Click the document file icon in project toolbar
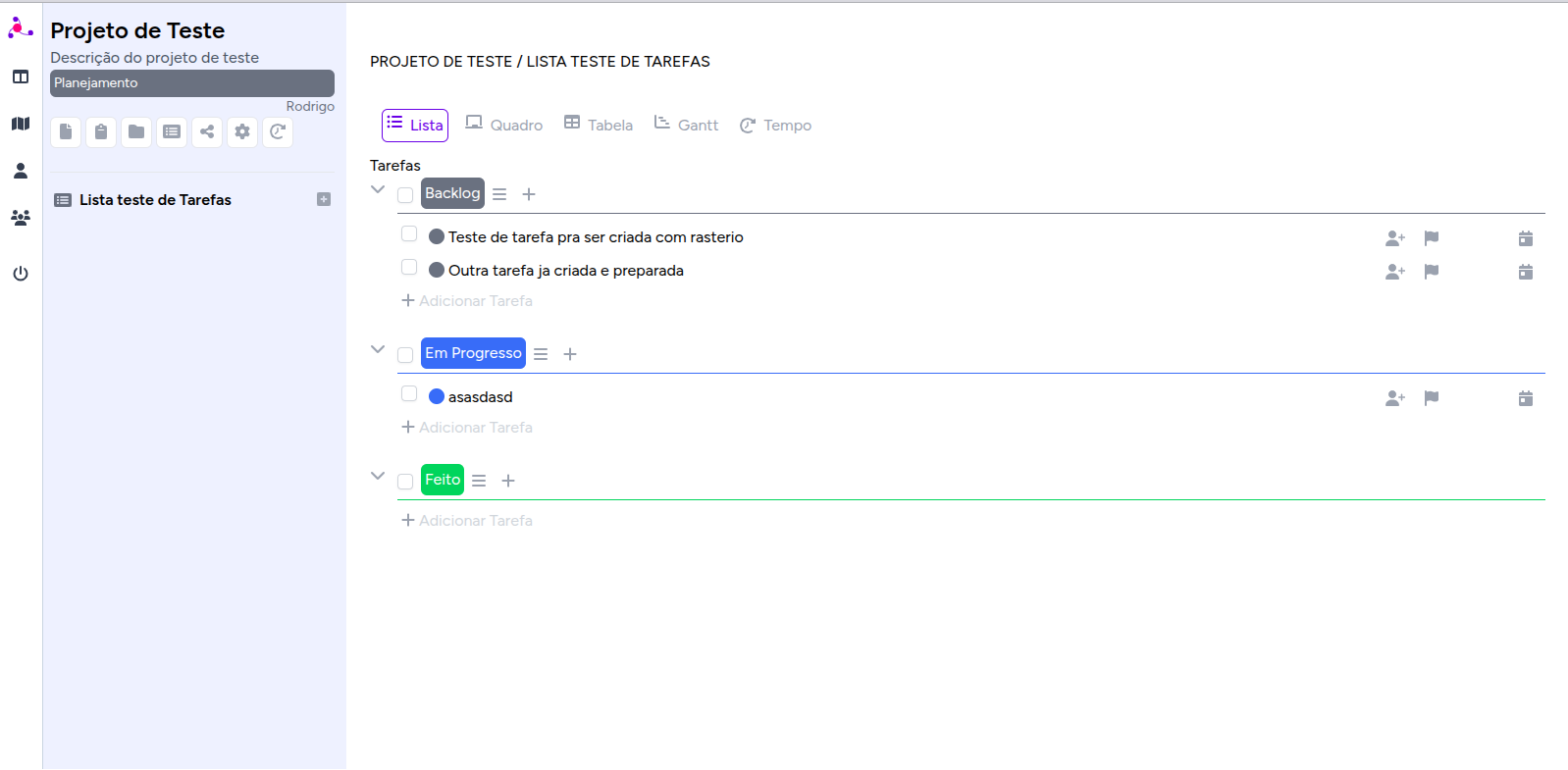 [x=66, y=131]
